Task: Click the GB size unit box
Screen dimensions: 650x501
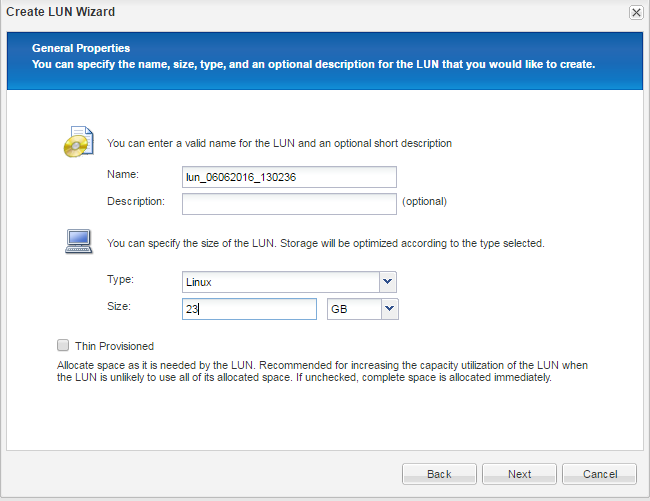Action: tap(353, 309)
